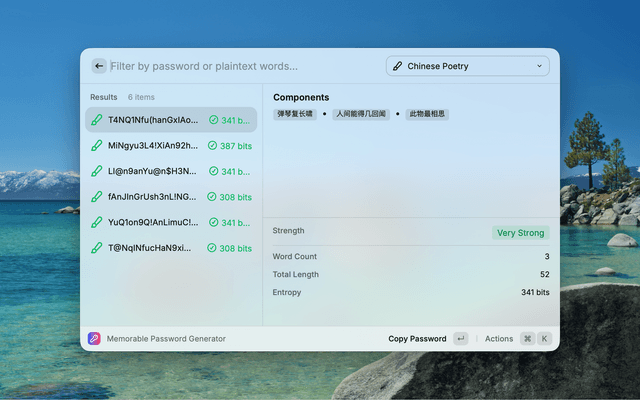Click the Memorable Password Generator extension icon

[x=94, y=339]
